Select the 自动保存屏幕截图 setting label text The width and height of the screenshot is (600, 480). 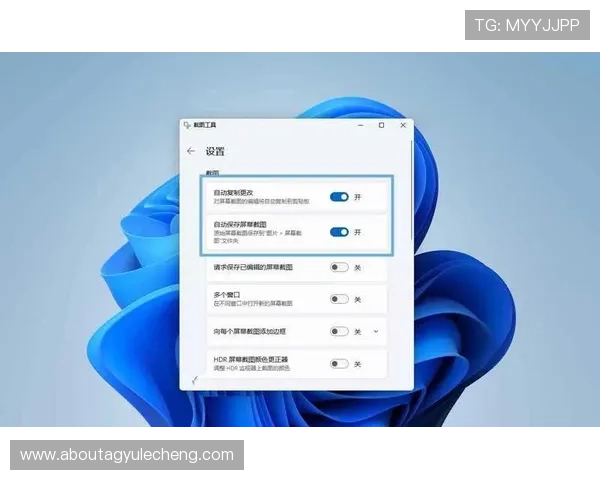click(x=240, y=225)
